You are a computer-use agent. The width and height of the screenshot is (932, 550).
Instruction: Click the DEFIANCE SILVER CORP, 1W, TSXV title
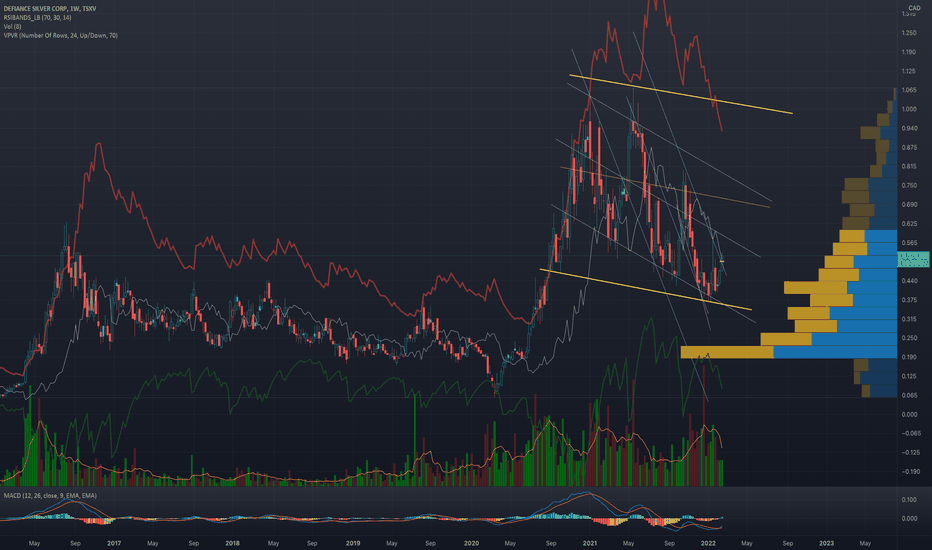click(50, 9)
